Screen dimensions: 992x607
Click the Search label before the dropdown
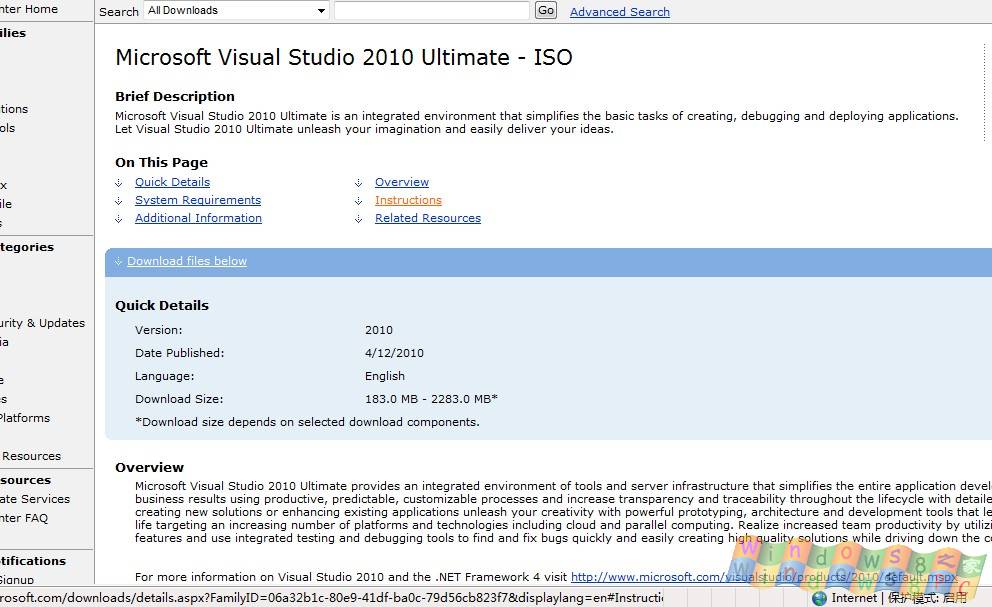tap(119, 12)
